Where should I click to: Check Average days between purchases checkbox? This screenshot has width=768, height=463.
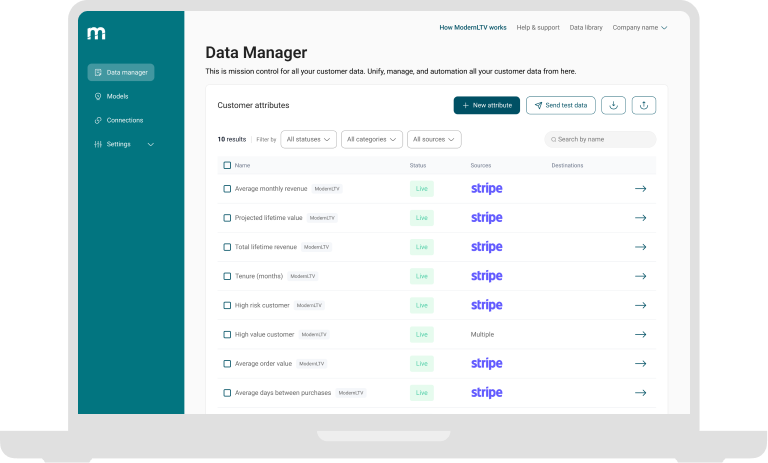tap(227, 393)
